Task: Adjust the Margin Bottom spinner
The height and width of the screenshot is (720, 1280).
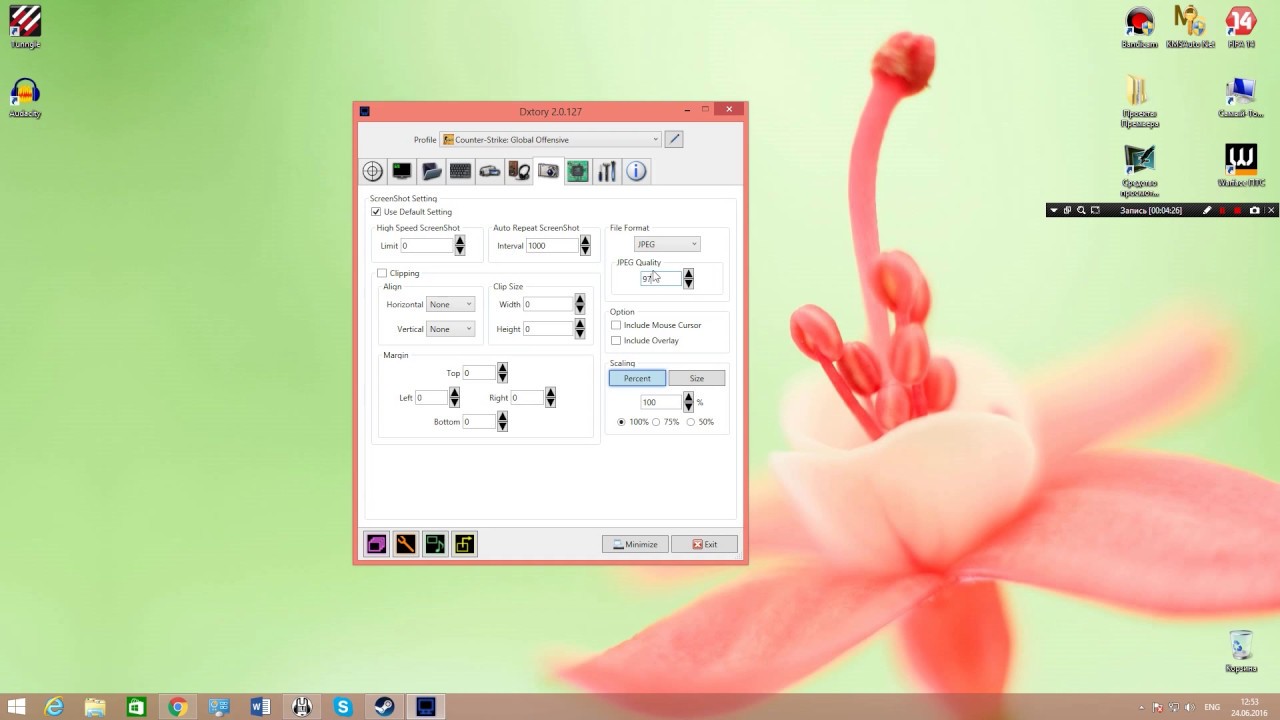Action: pyautogui.click(x=502, y=422)
